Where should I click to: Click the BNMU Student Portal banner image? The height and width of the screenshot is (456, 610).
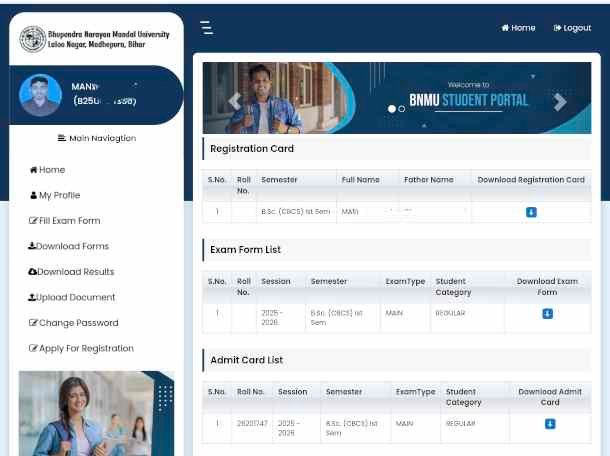click(x=397, y=98)
